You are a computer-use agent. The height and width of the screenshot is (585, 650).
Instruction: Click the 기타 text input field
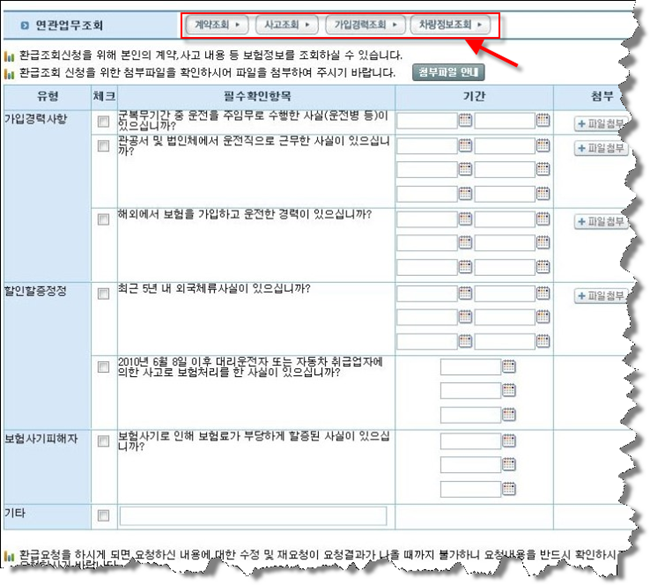(253, 516)
